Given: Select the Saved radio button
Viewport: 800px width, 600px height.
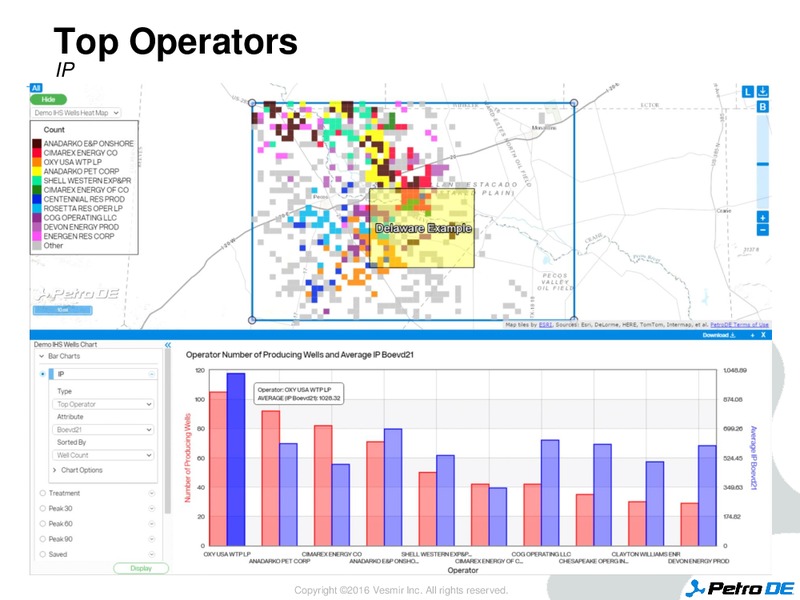Looking at the screenshot, I should [42, 554].
